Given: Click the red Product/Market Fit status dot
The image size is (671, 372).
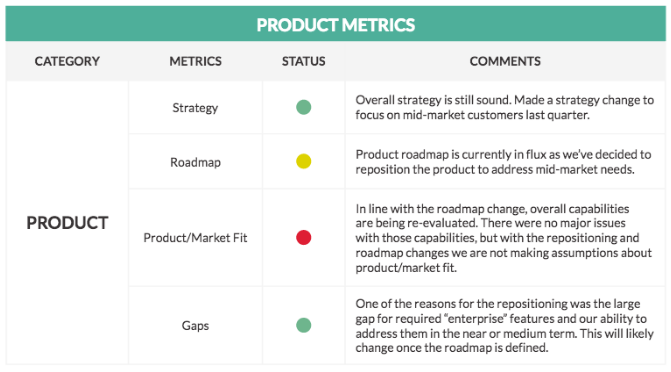Looking at the screenshot, I should 303,237.
